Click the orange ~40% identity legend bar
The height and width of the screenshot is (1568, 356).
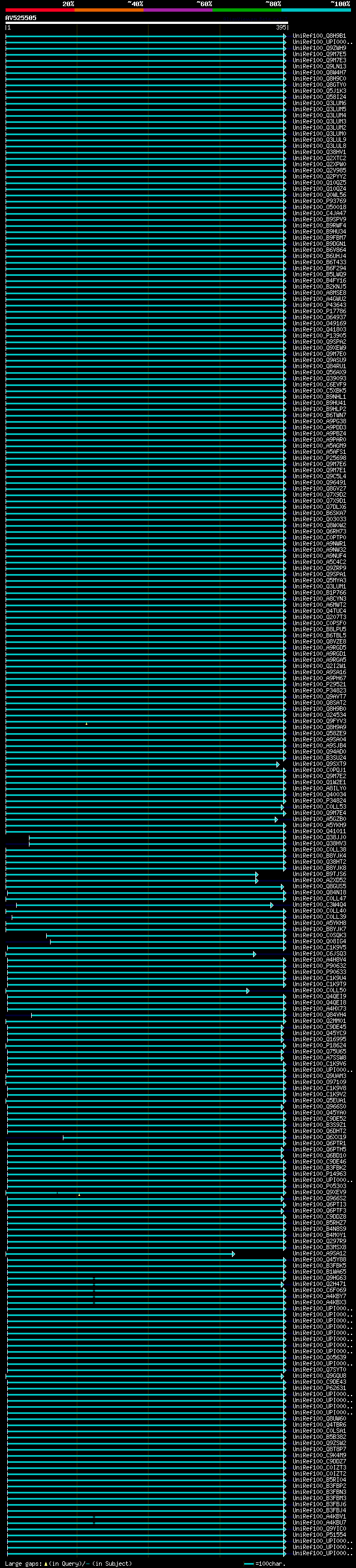point(109,10)
